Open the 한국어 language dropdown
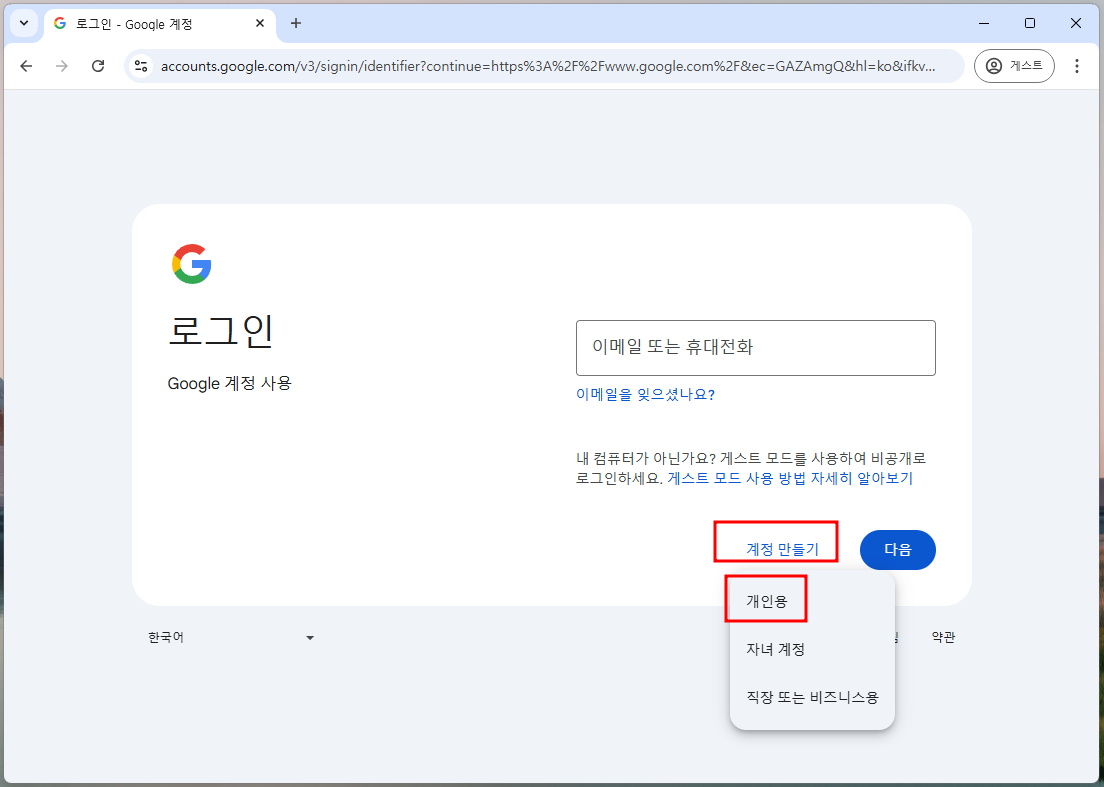Image resolution: width=1104 pixels, height=787 pixels. 231,638
